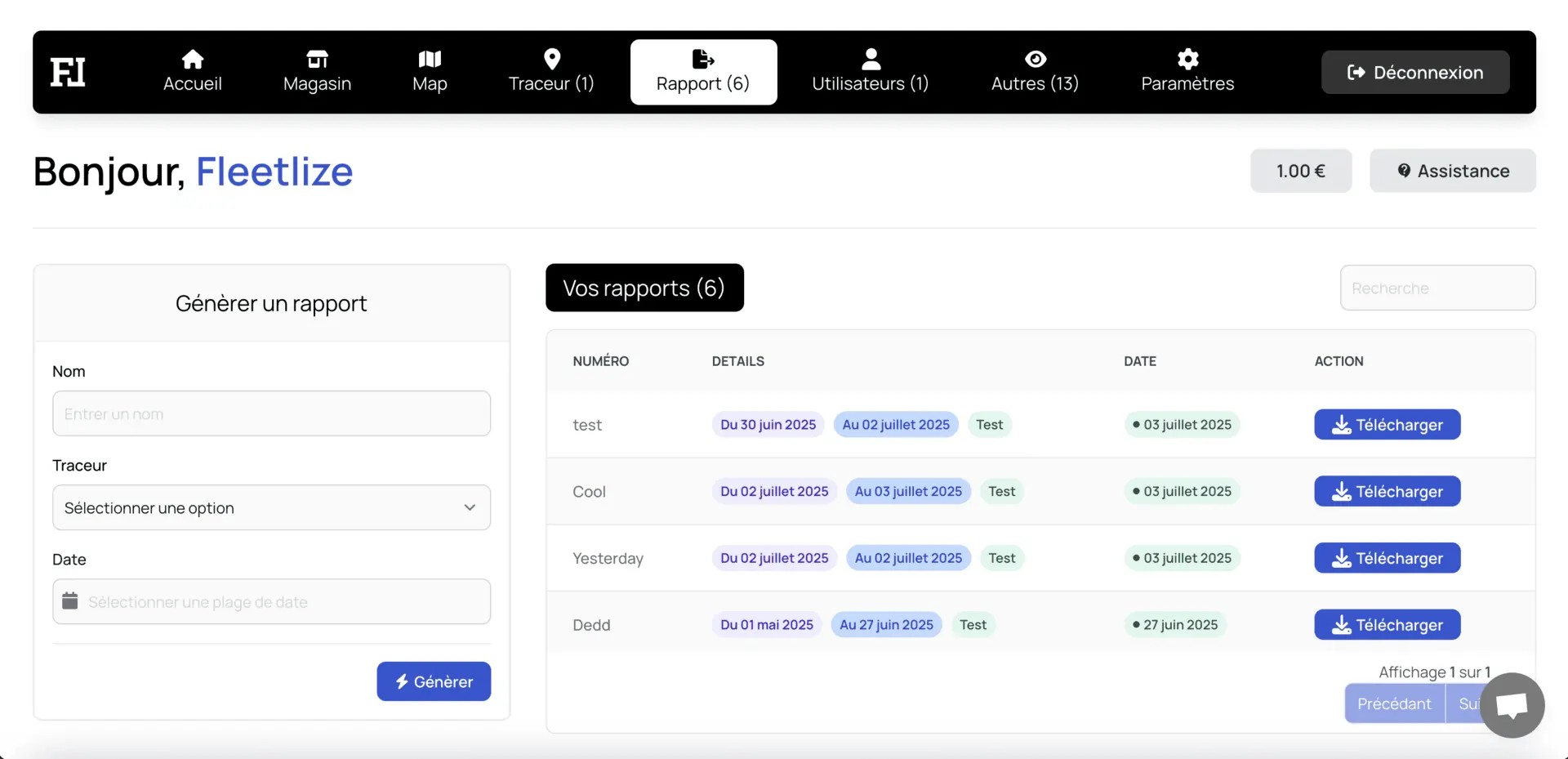Click the FI logo in the navbar

point(68,72)
